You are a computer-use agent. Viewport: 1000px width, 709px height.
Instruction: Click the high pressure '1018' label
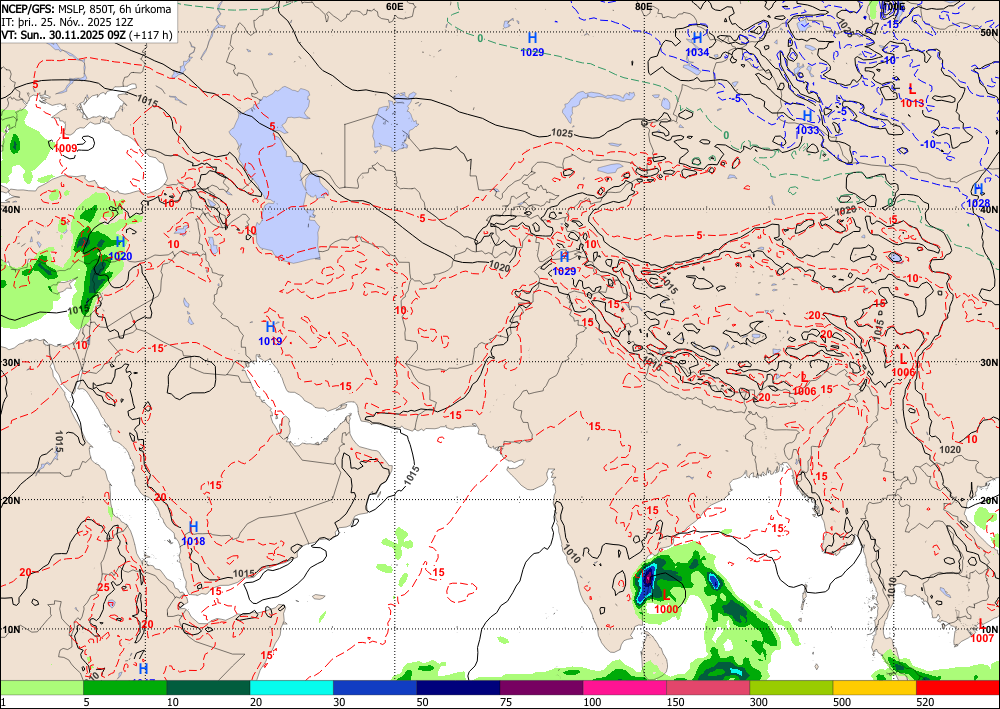193,541
